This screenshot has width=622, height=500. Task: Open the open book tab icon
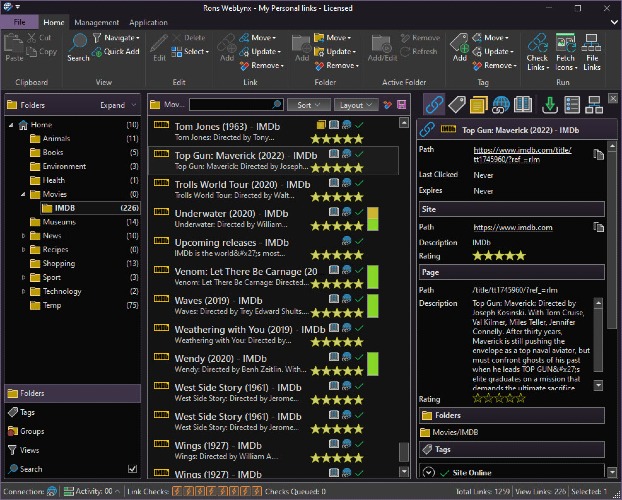pos(523,105)
